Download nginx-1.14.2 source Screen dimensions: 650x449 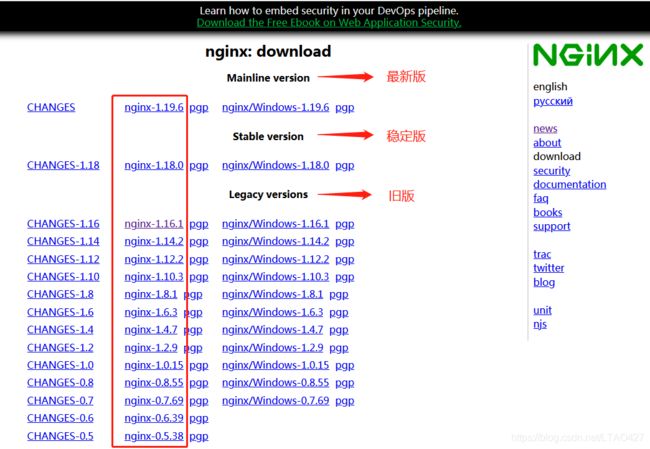pos(154,241)
